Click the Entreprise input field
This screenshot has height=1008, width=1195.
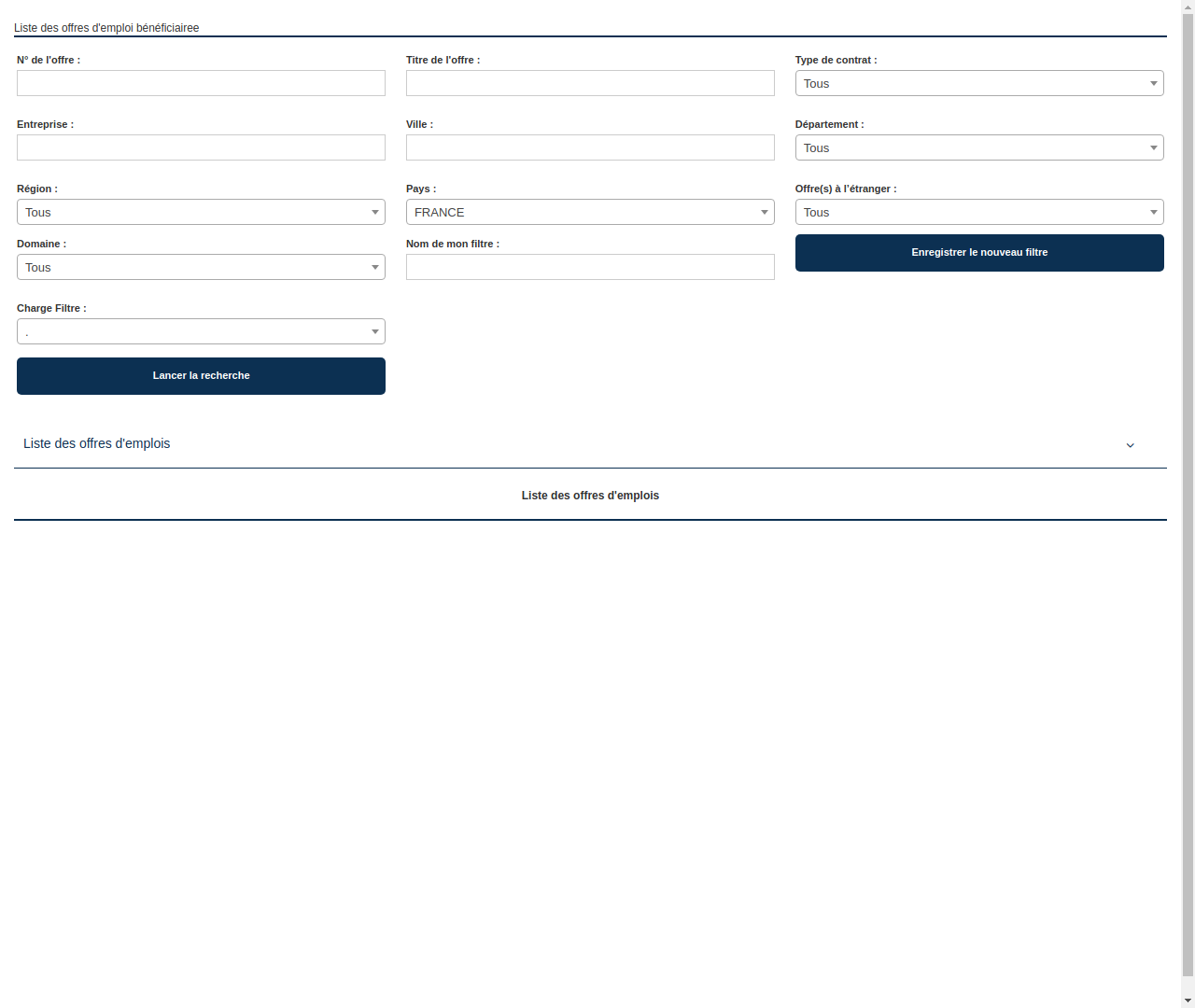pyautogui.click(x=201, y=147)
